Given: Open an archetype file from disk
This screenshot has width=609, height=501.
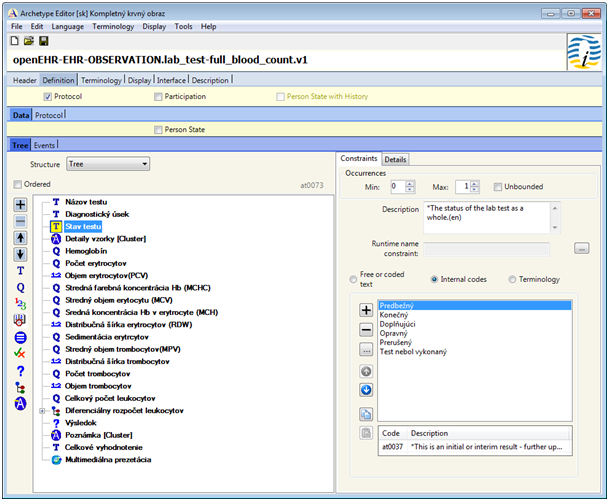Looking at the screenshot, I should pos(29,41).
